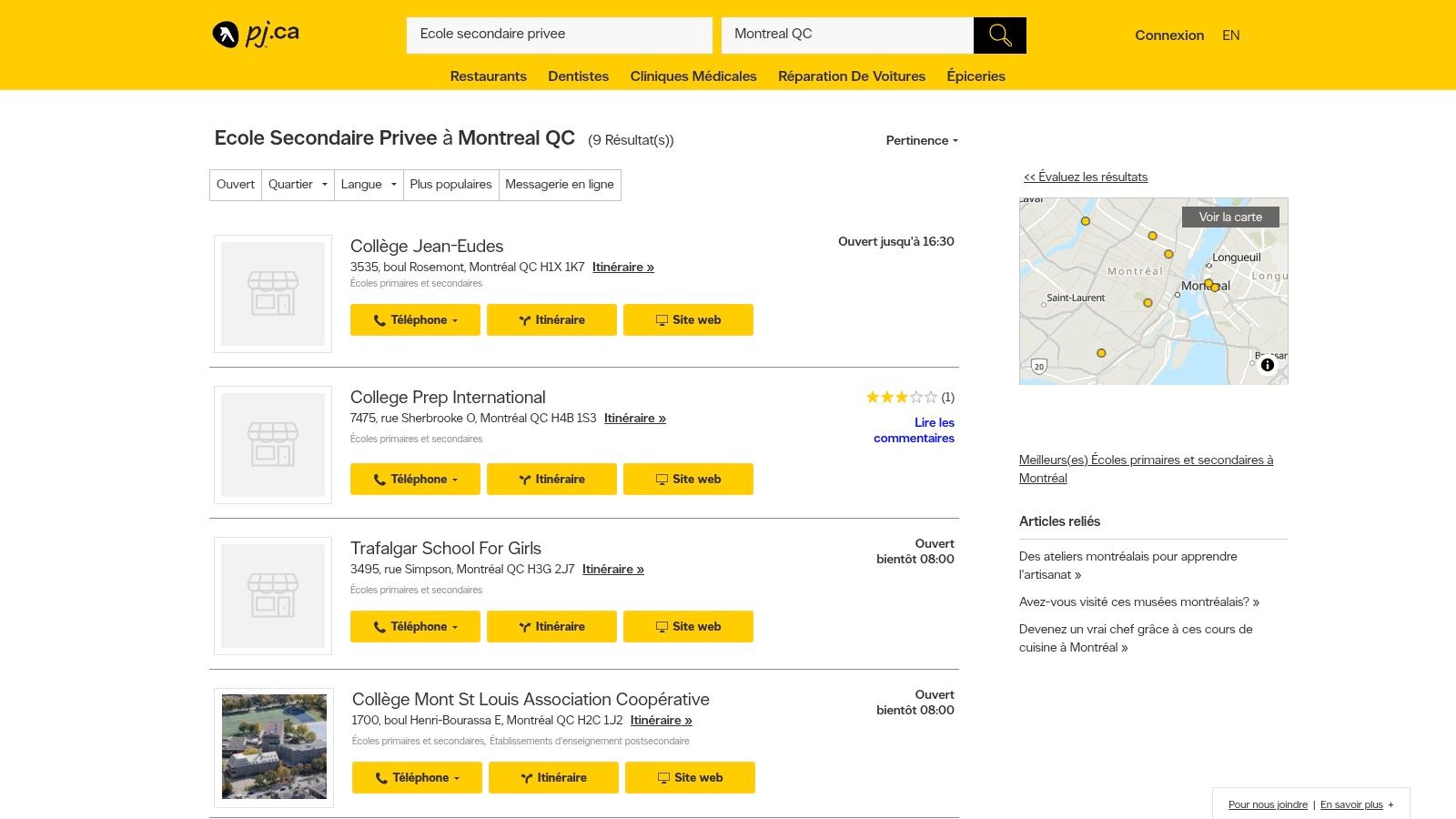
Task: Toggle the Messagerie en ligne filter
Action: (560, 185)
